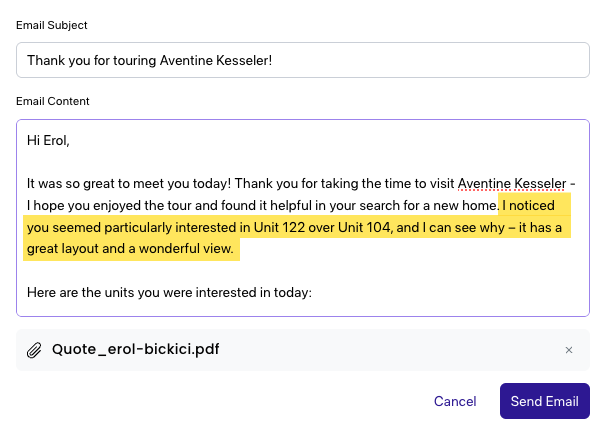
Task: Click the Email Content label
Action: pyautogui.click(x=52, y=101)
